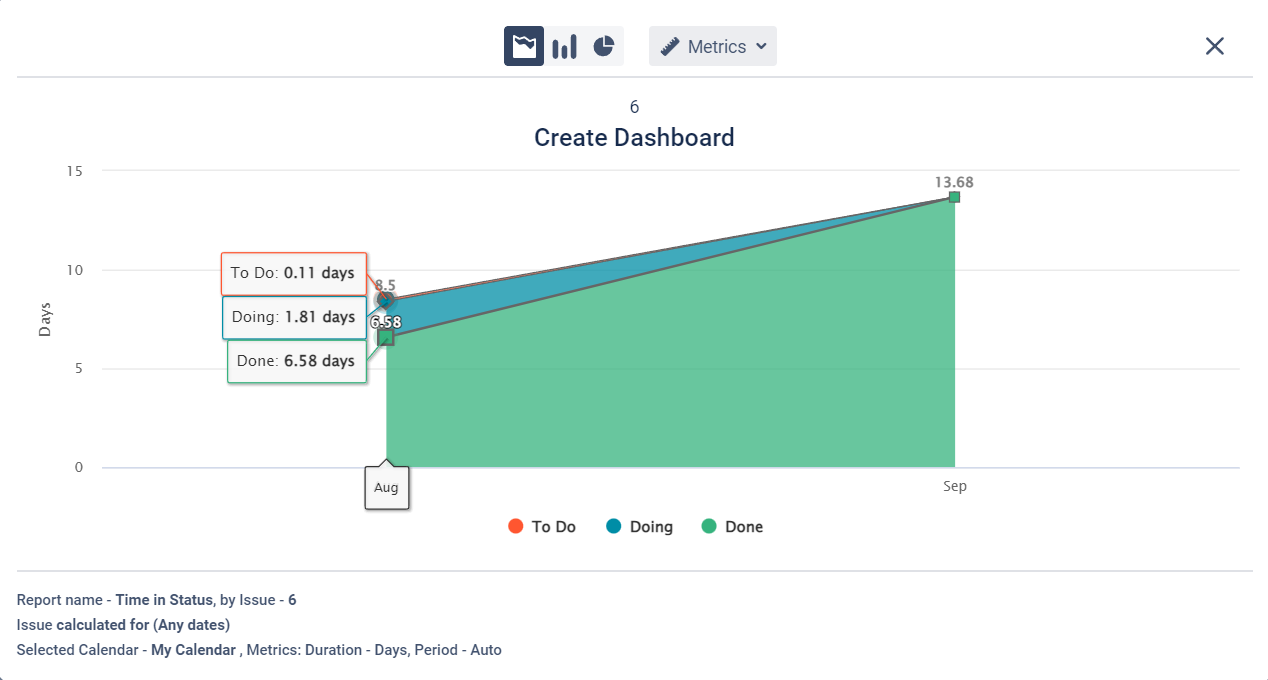Click the teal Doing legend dot

coord(614,527)
